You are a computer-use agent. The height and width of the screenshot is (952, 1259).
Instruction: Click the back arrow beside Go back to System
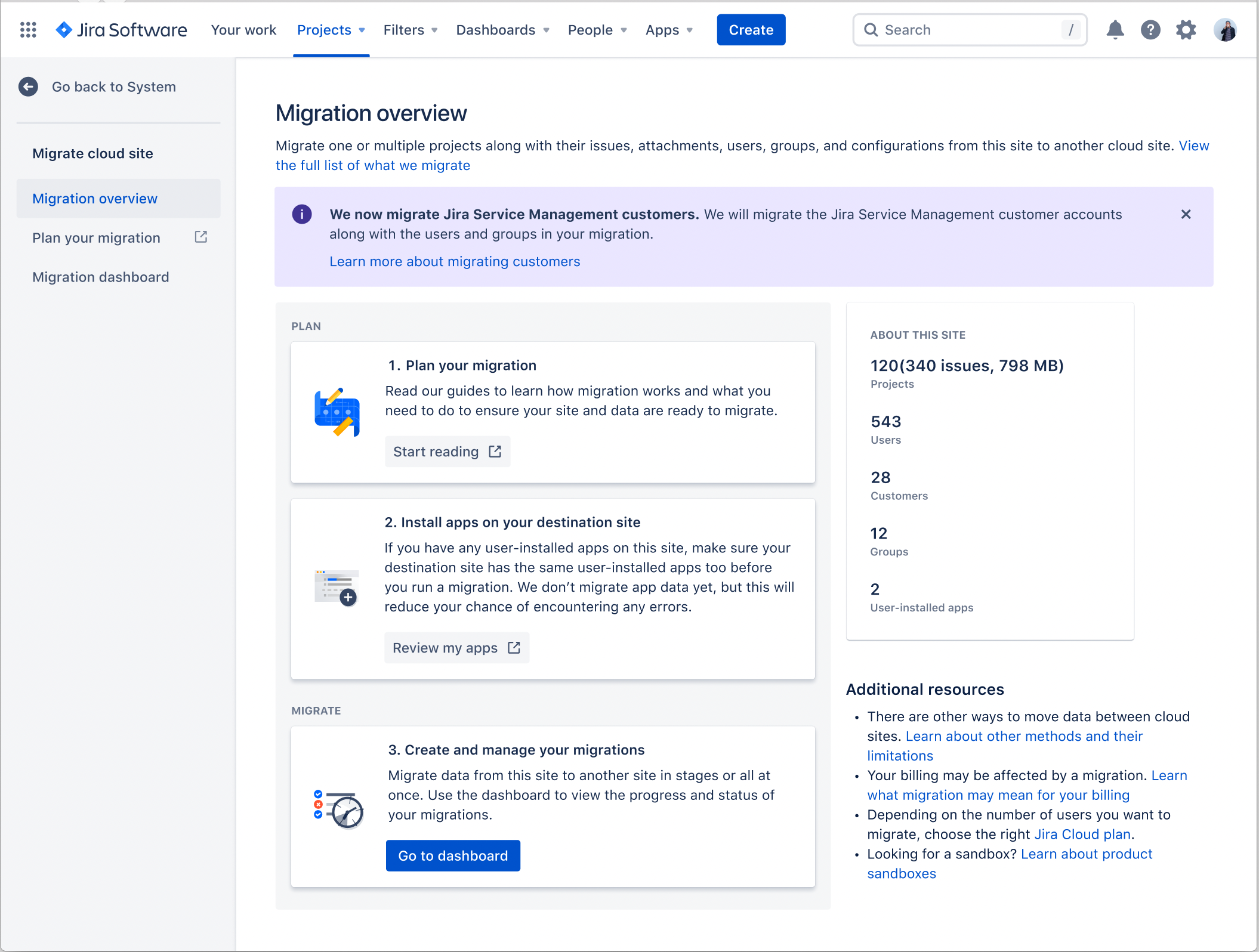pos(28,86)
